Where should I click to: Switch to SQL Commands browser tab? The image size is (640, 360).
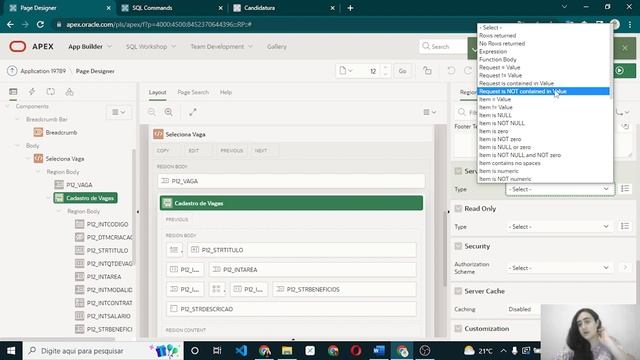[173, 8]
